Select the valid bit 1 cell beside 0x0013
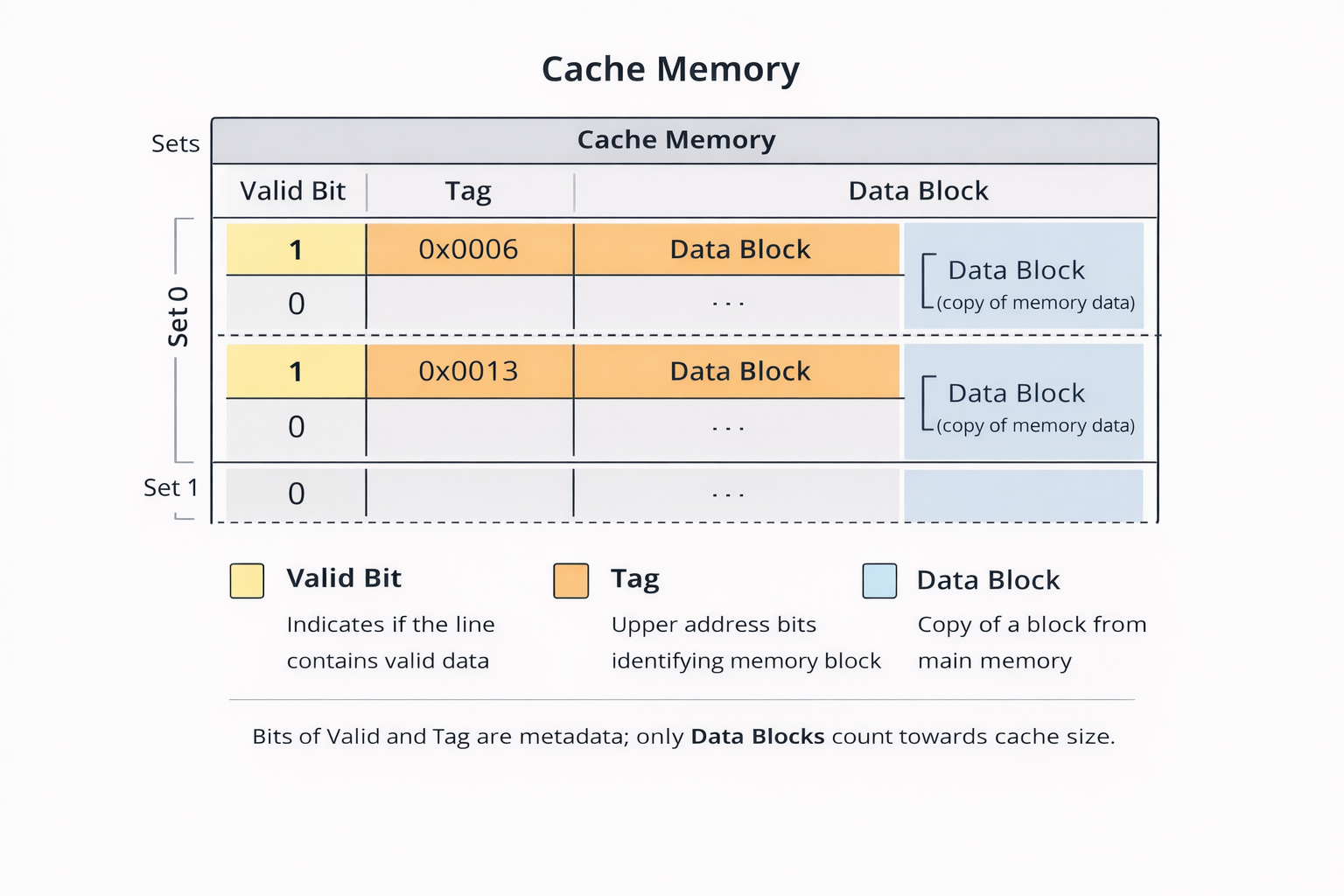Screen dimensions: 1344x896 (x=296, y=371)
